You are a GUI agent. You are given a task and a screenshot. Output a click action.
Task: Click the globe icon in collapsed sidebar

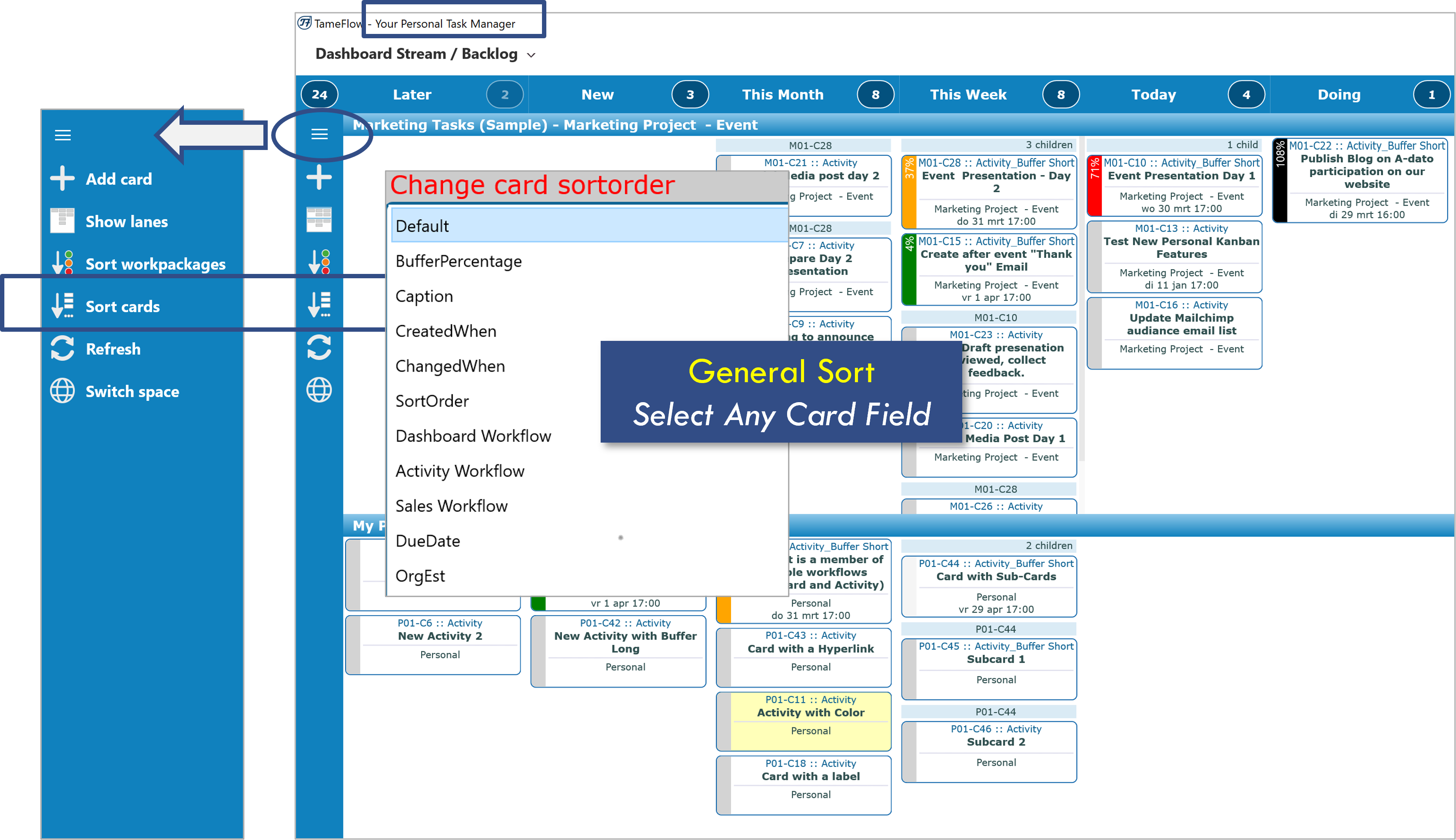pyautogui.click(x=319, y=390)
